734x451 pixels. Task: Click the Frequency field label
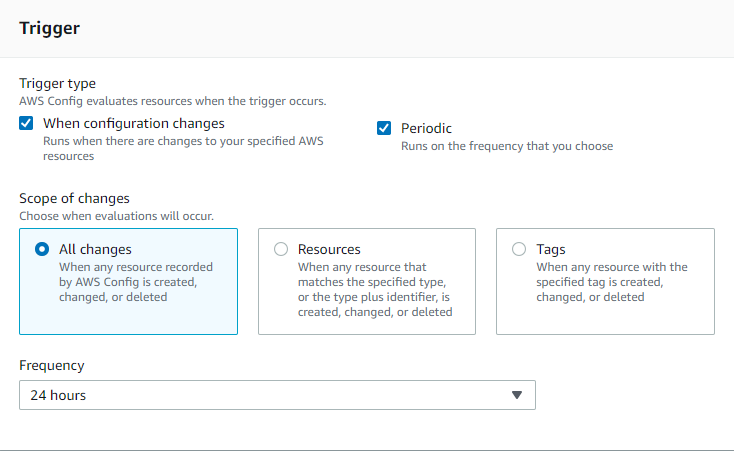click(x=52, y=365)
